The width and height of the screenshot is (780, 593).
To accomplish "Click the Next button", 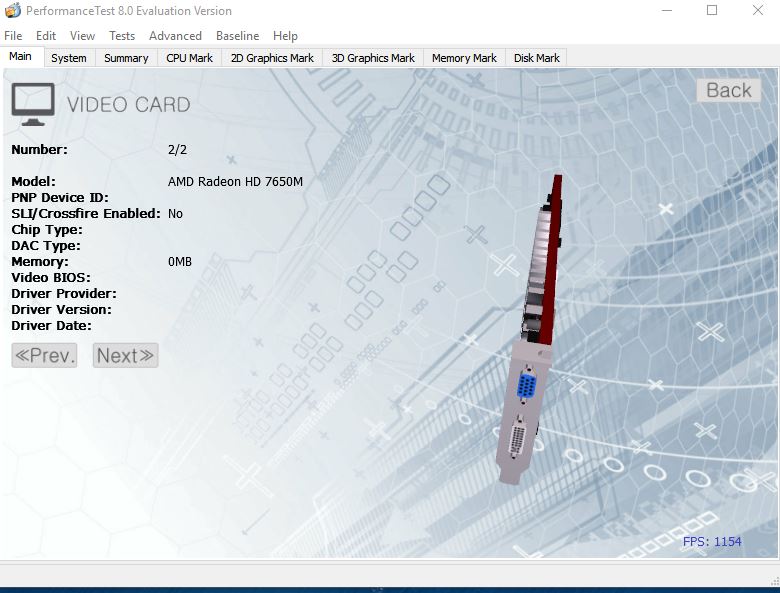I will pos(125,355).
